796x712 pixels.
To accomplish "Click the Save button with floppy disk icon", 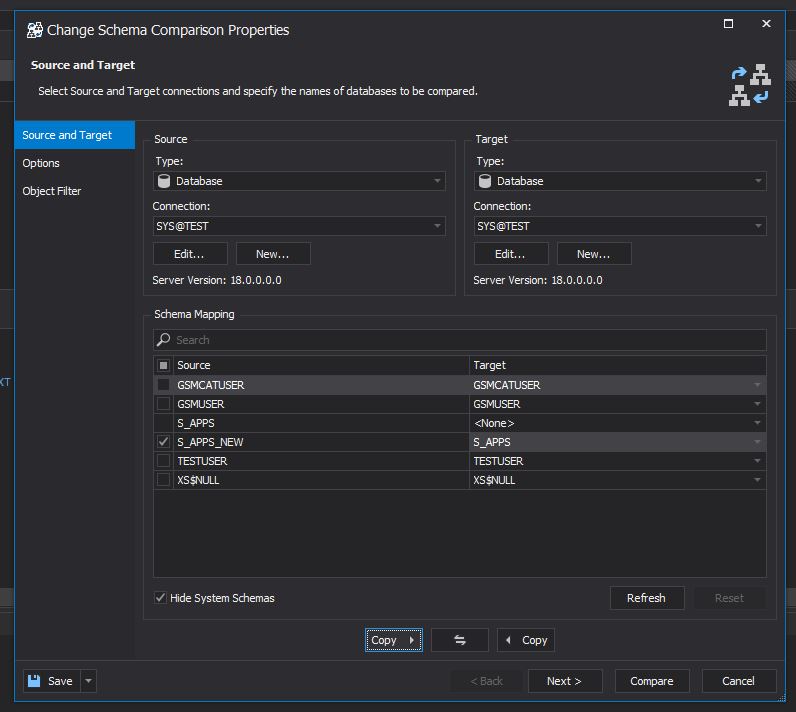I will coord(50,681).
